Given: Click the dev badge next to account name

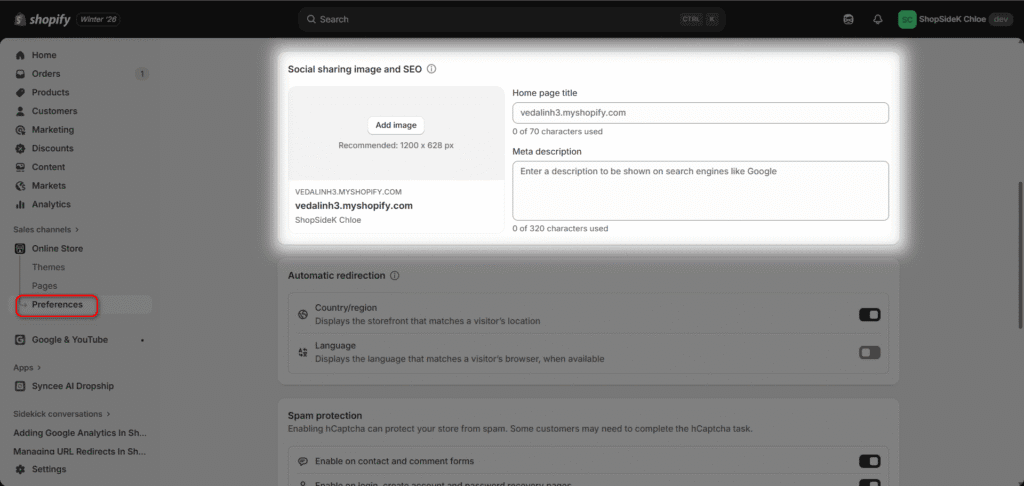Looking at the screenshot, I should click(x=1000, y=20).
